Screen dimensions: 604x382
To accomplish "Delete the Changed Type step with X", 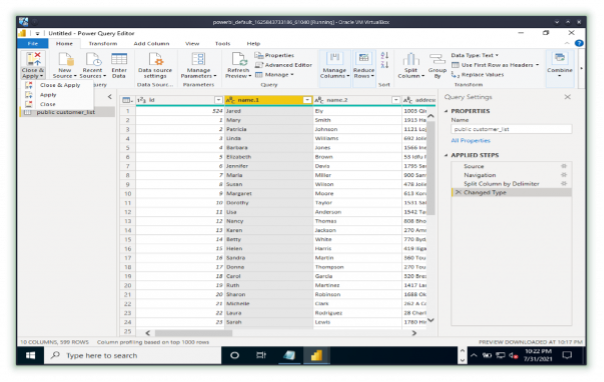I will pos(458,192).
